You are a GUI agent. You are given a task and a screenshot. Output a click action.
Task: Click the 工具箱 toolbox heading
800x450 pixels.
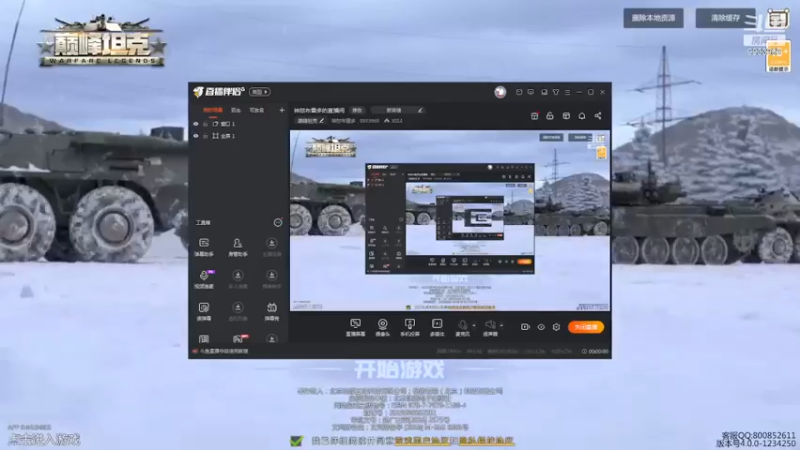(x=203, y=222)
